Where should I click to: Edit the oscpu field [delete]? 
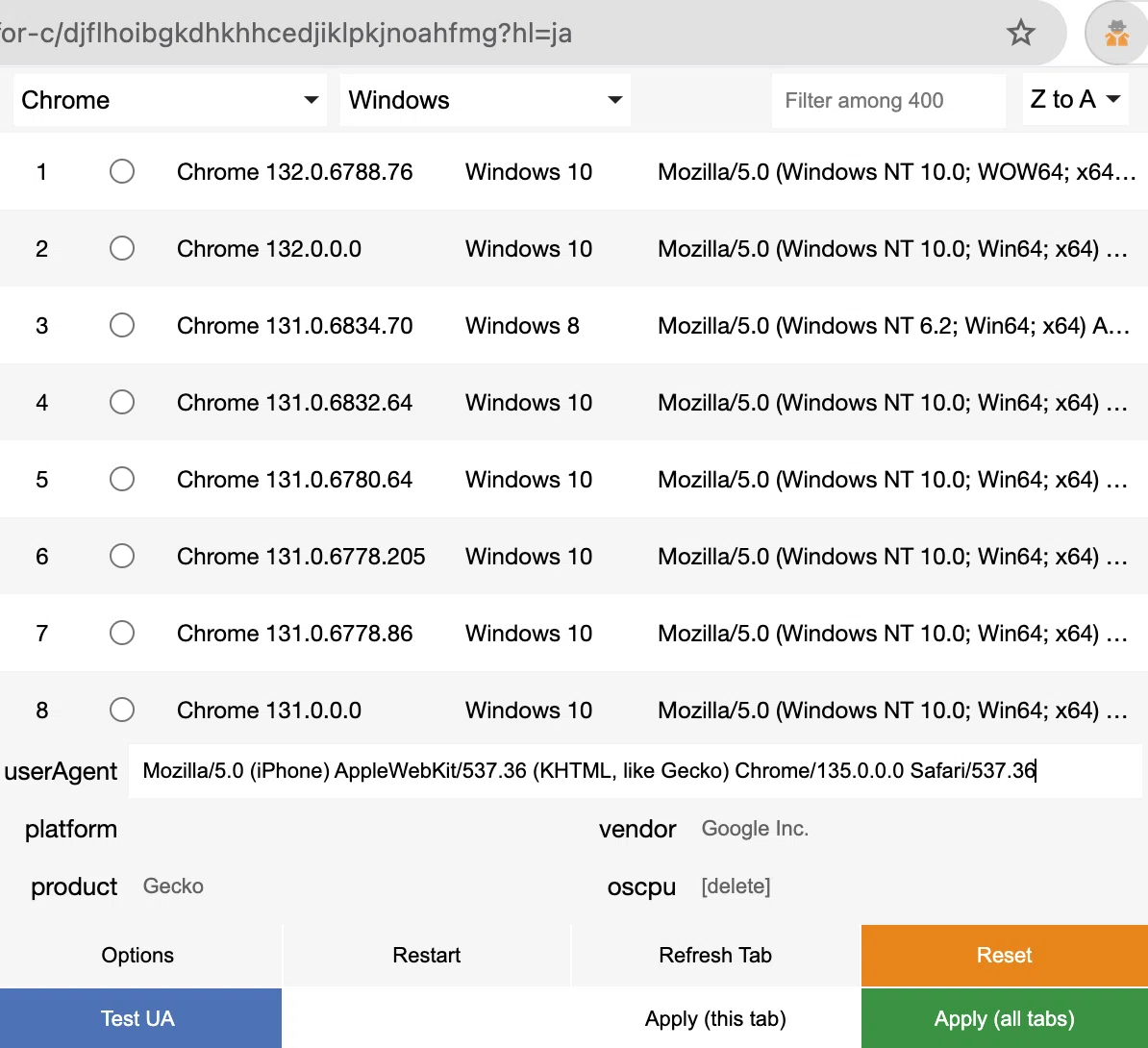[915, 886]
